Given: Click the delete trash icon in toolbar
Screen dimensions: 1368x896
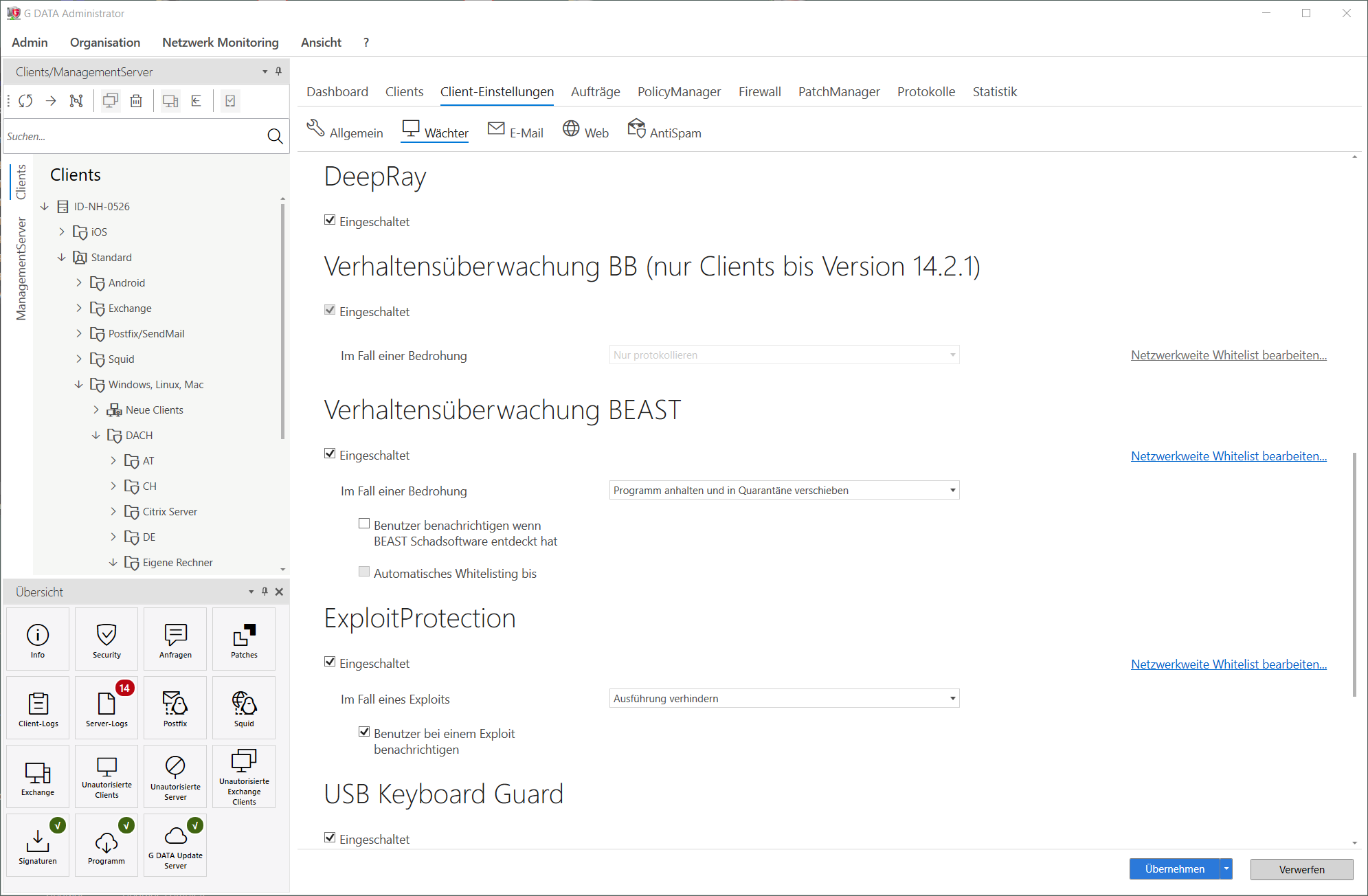Looking at the screenshot, I should coord(136,101).
